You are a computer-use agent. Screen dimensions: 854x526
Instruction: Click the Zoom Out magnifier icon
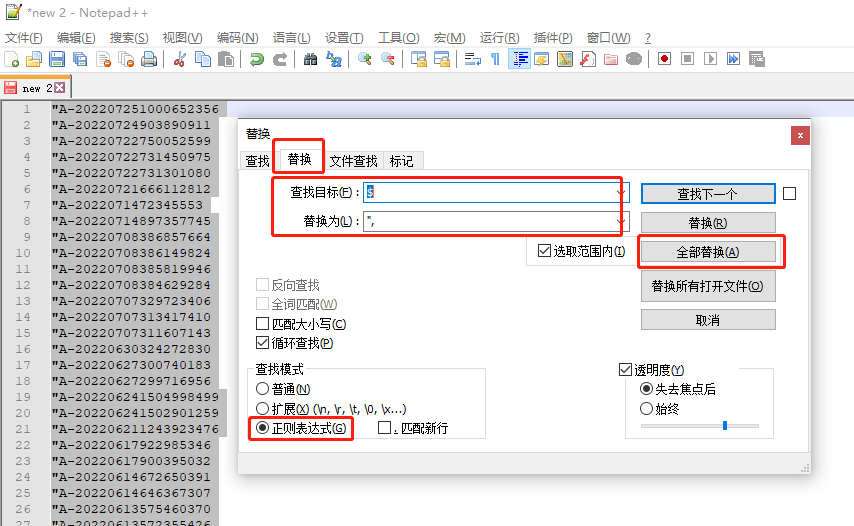click(387, 59)
